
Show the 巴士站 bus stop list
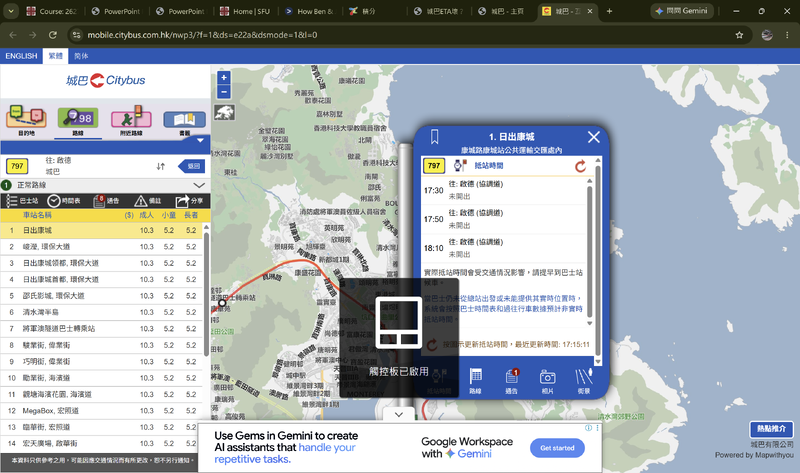22,201
